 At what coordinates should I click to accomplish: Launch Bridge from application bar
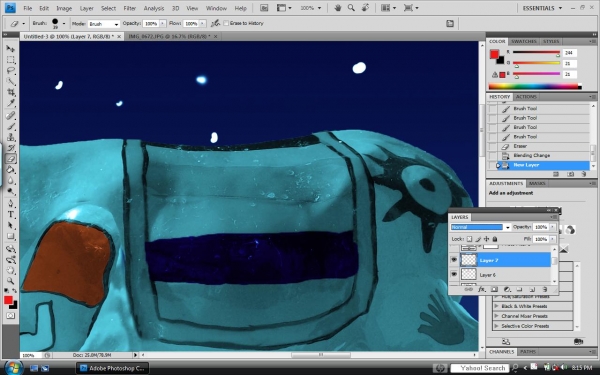pyautogui.click(x=264, y=8)
